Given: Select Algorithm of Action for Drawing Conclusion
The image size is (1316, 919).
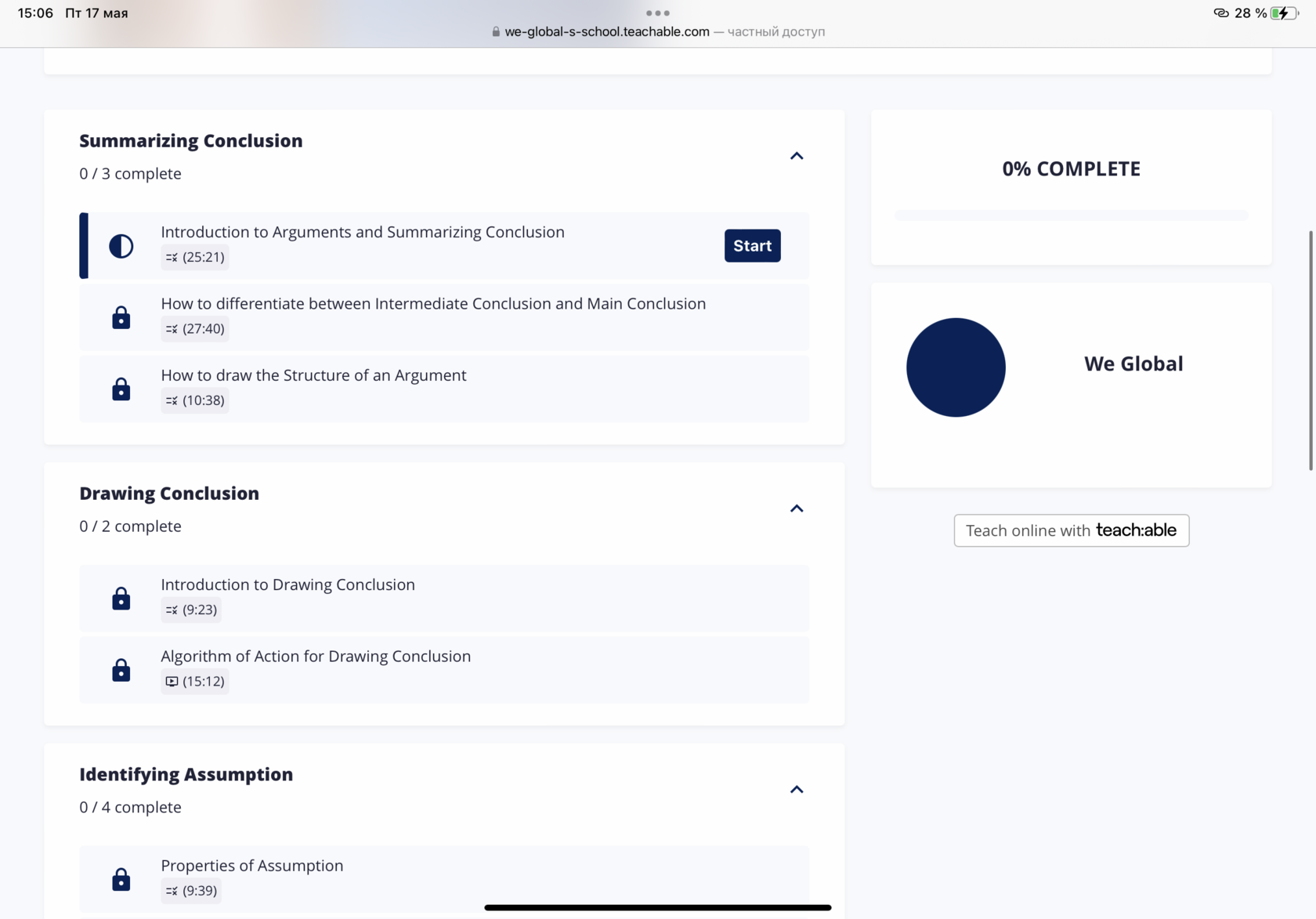Looking at the screenshot, I should pyautogui.click(x=316, y=657).
